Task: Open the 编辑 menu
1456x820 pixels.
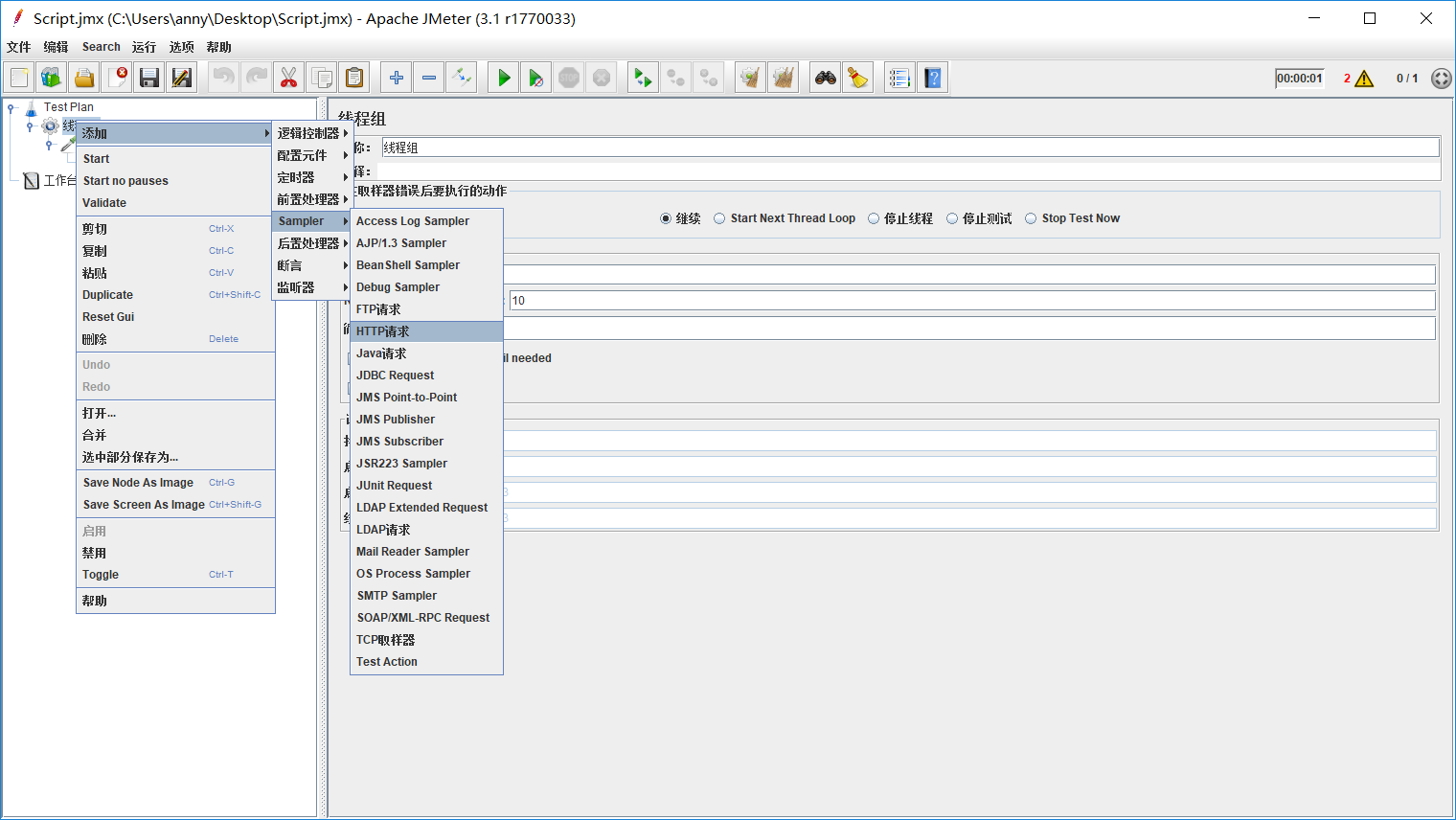Action: click(56, 47)
